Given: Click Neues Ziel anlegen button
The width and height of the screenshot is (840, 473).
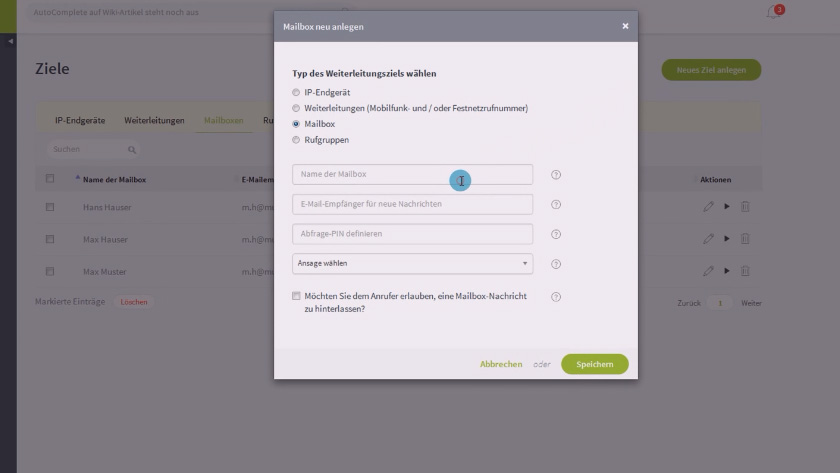Looking at the screenshot, I should pyautogui.click(x=711, y=70).
